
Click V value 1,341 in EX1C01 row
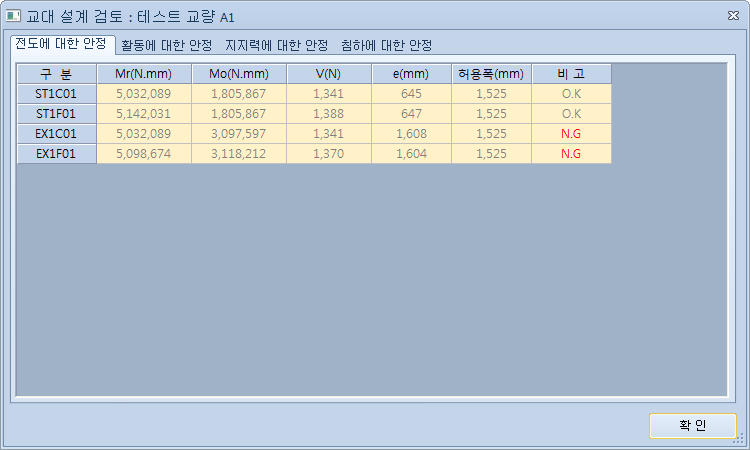click(x=329, y=134)
